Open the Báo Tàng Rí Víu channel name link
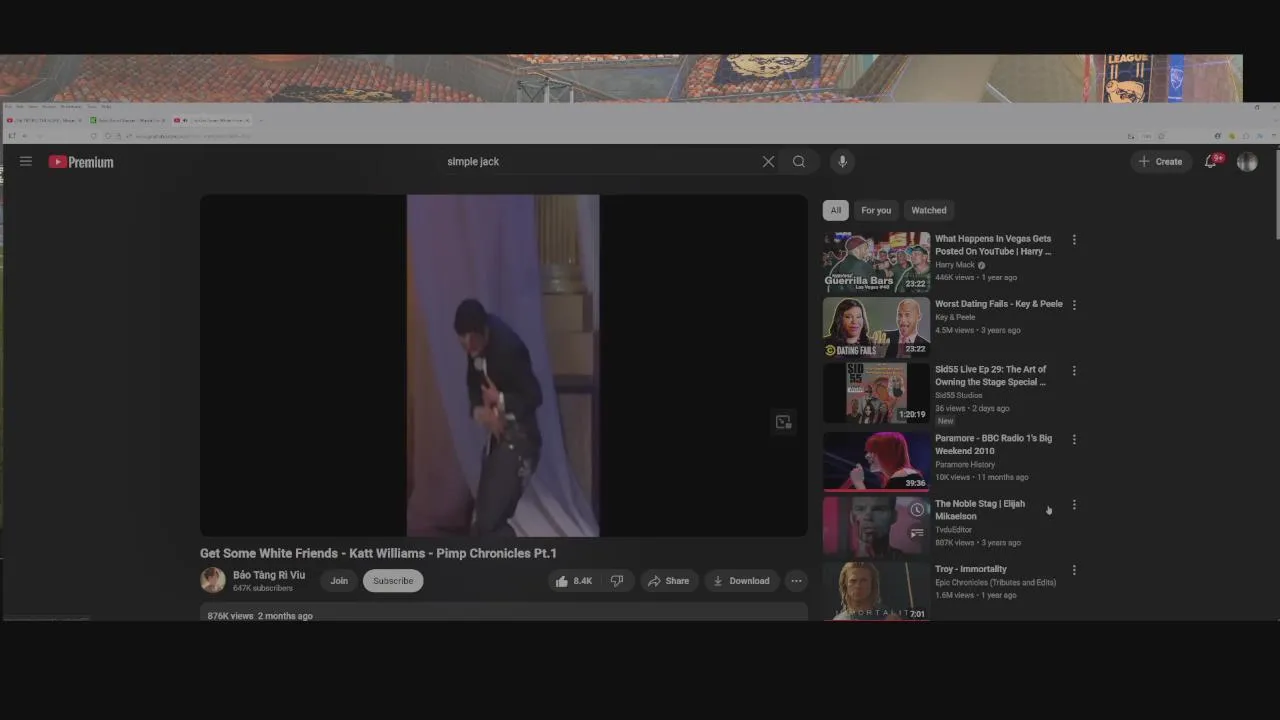The height and width of the screenshot is (720, 1280). [269, 575]
